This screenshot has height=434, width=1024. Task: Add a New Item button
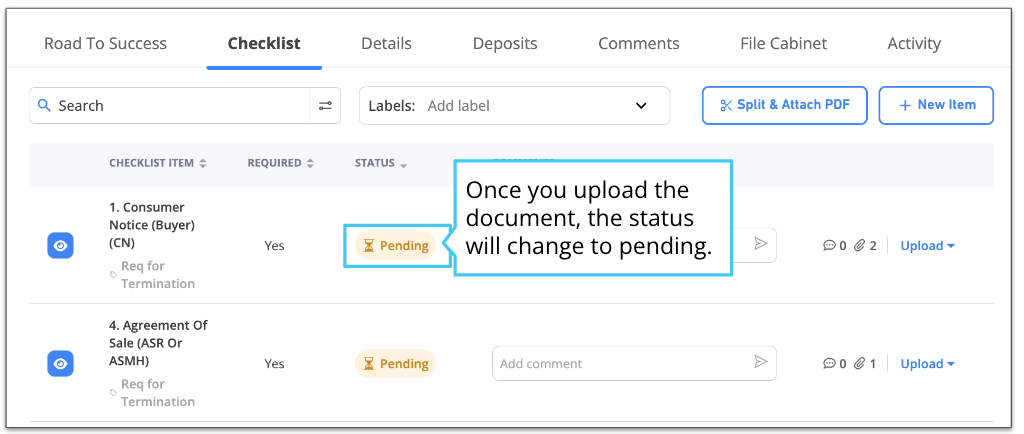point(936,105)
